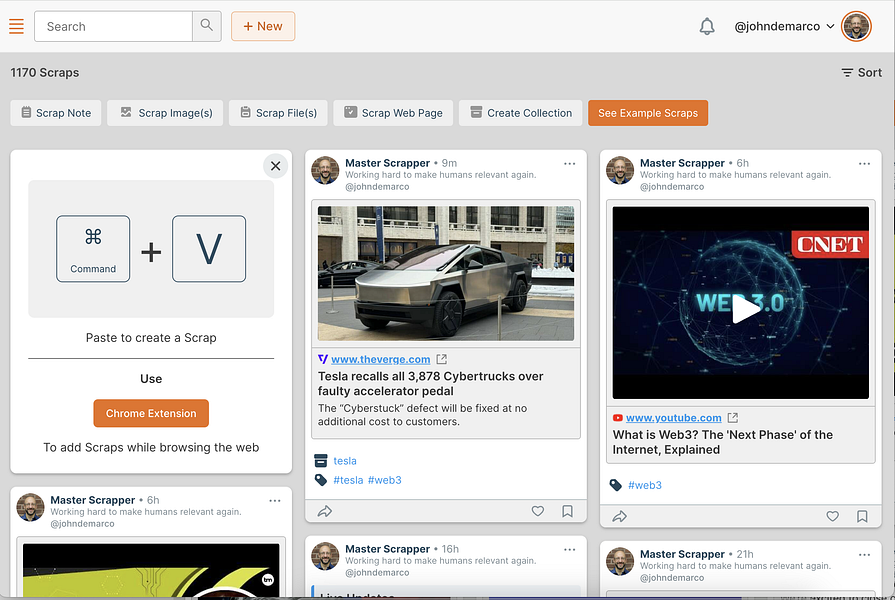Screen dimensions: 895x600
Task: Click Master Scrapper name on 9m scrap
Action: (x=388, y=163)
